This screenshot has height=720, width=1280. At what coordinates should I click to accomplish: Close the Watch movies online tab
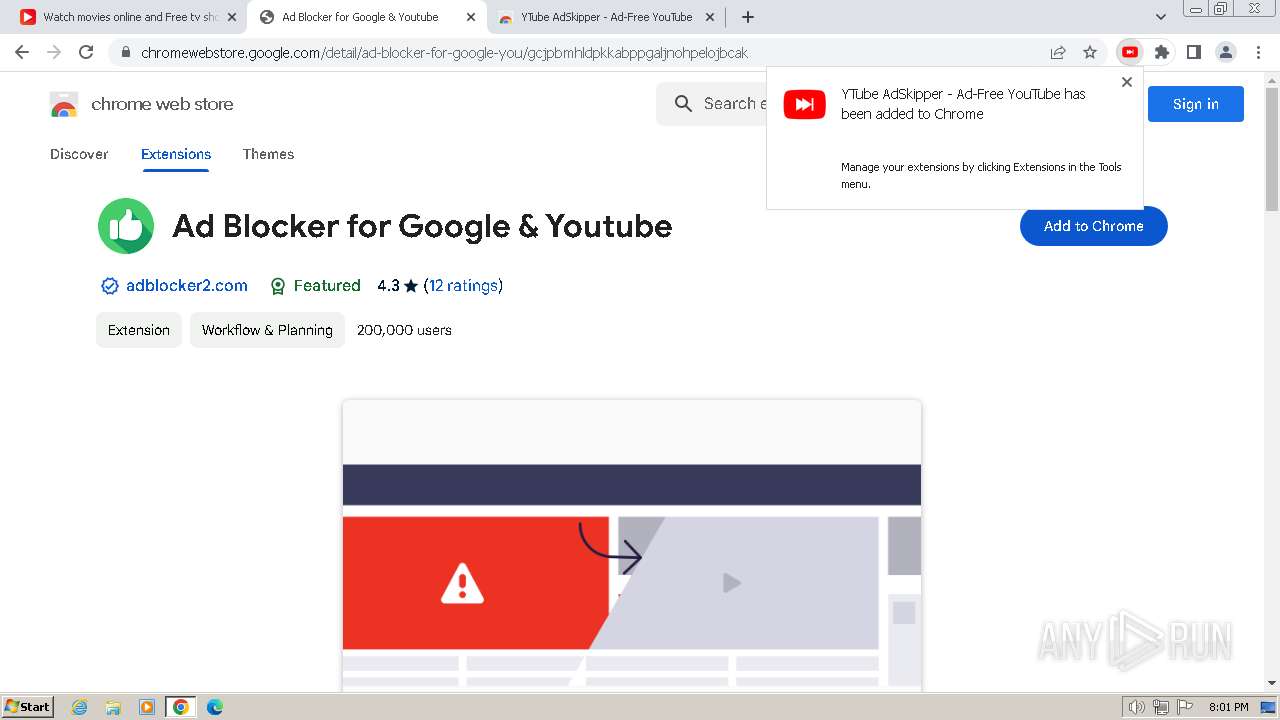pos(232,17)
